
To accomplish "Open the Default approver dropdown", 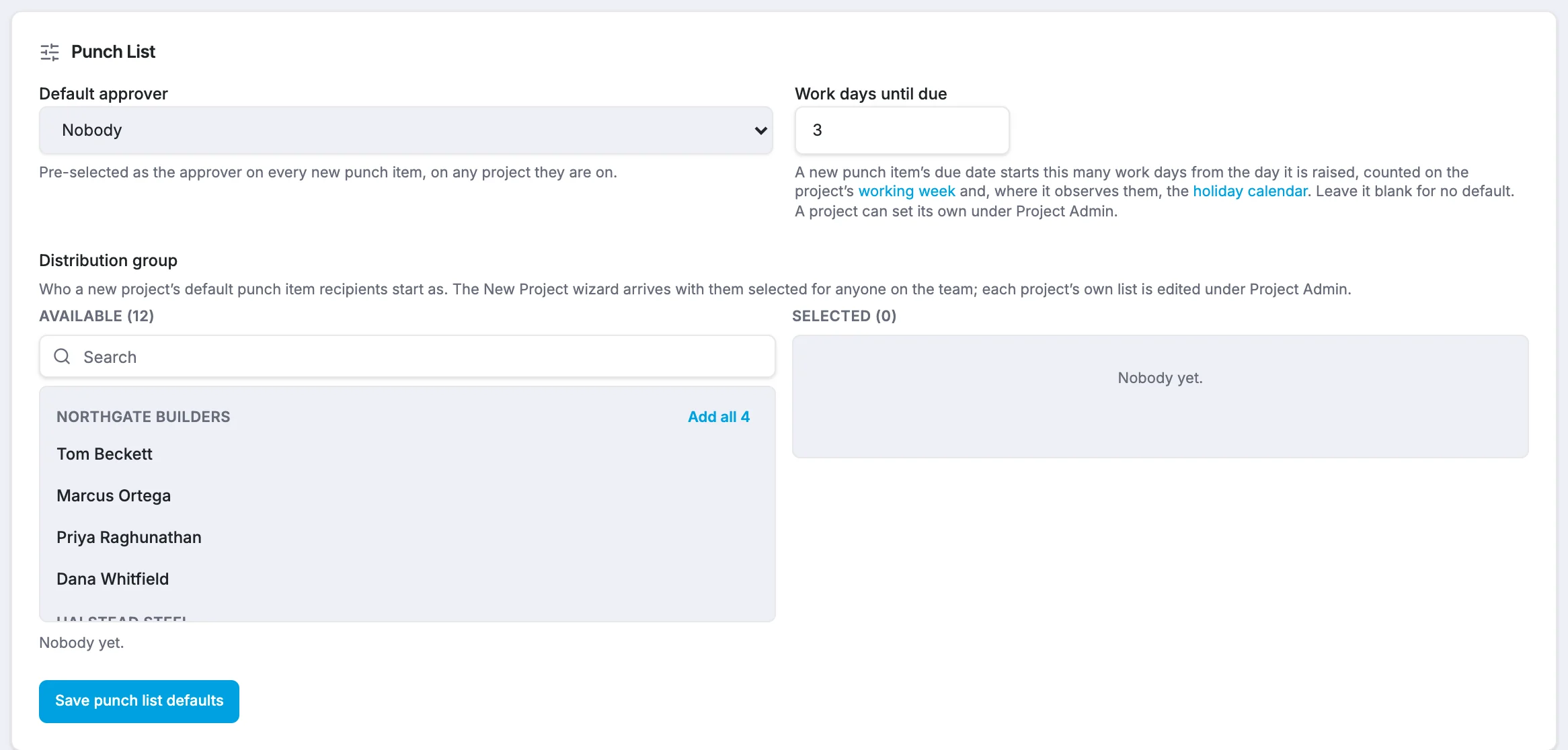I will [x=406, y=130].
